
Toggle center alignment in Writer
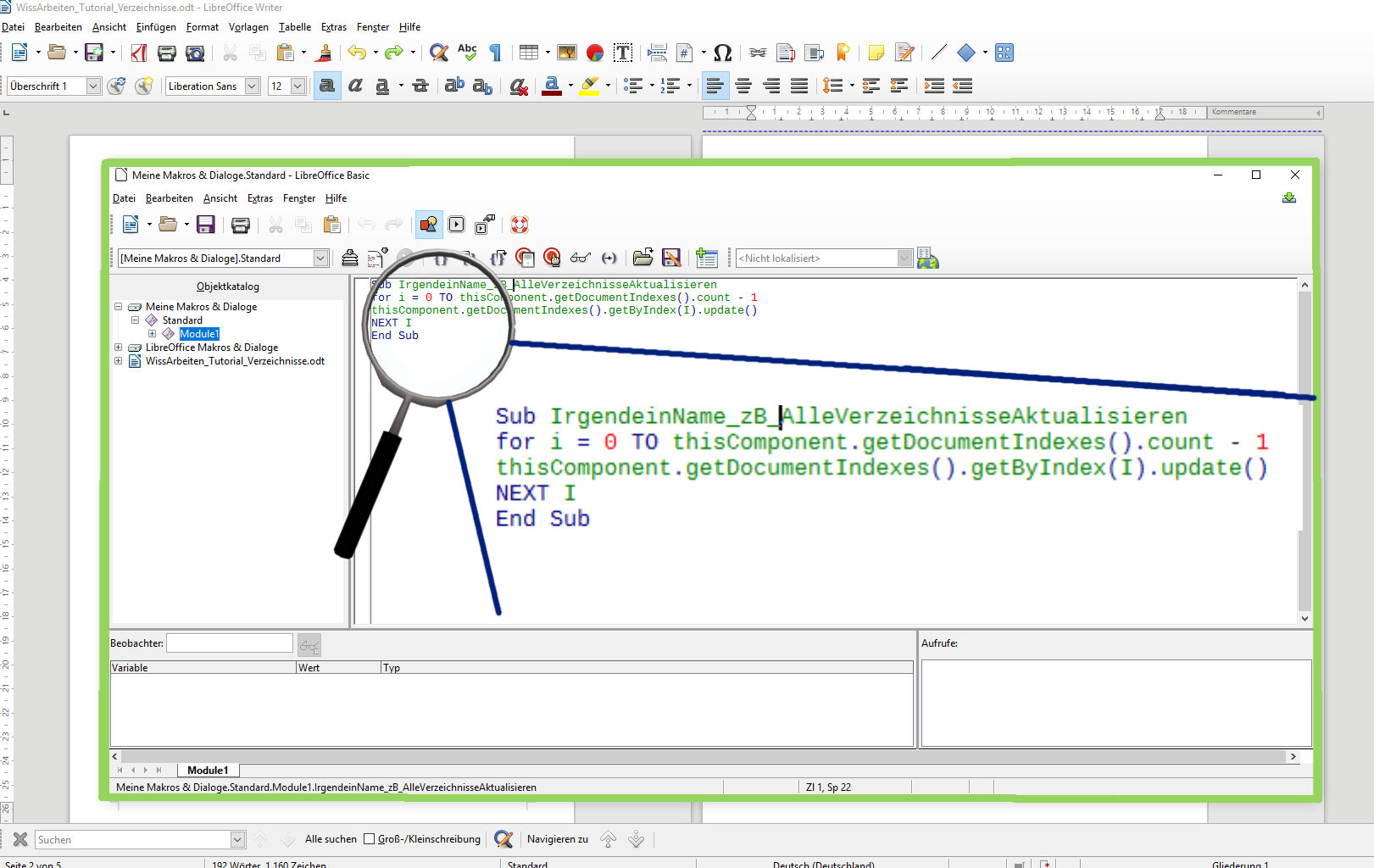tap(743, 86)
